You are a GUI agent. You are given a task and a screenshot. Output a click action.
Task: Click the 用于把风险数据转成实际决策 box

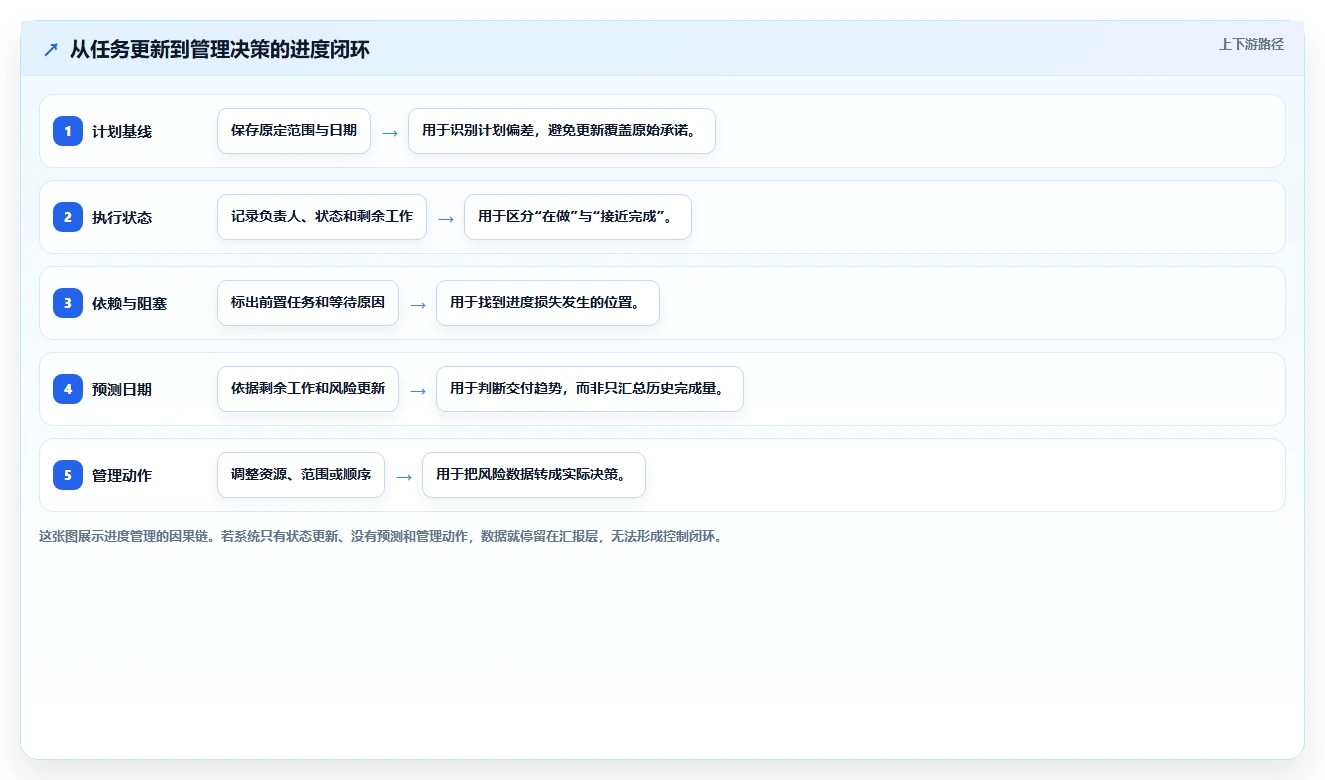pos(534,475)
